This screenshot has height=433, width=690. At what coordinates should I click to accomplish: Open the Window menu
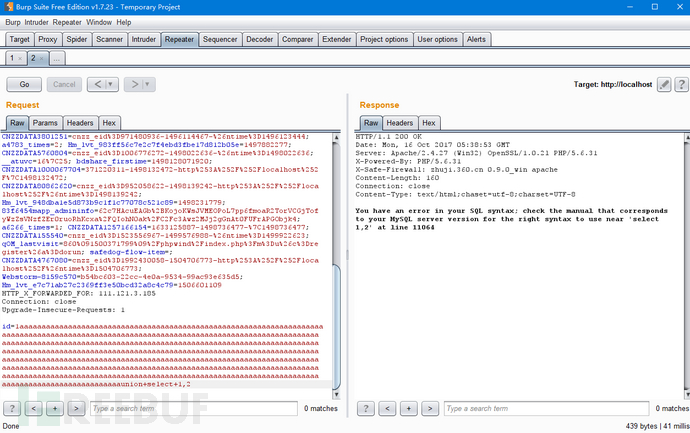click(x=99, y=22)
